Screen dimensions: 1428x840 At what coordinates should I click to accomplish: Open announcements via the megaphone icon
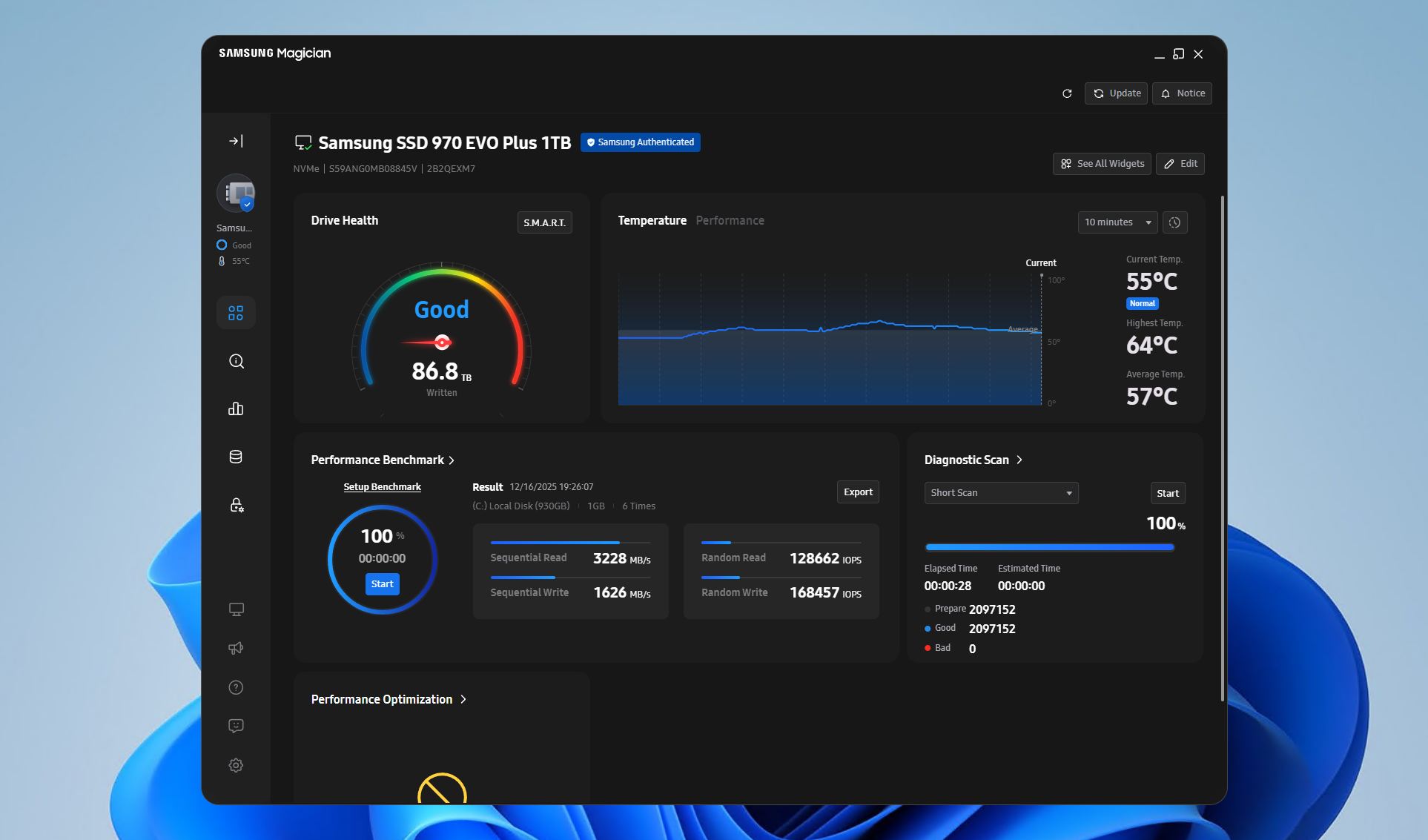pos(236,648)
